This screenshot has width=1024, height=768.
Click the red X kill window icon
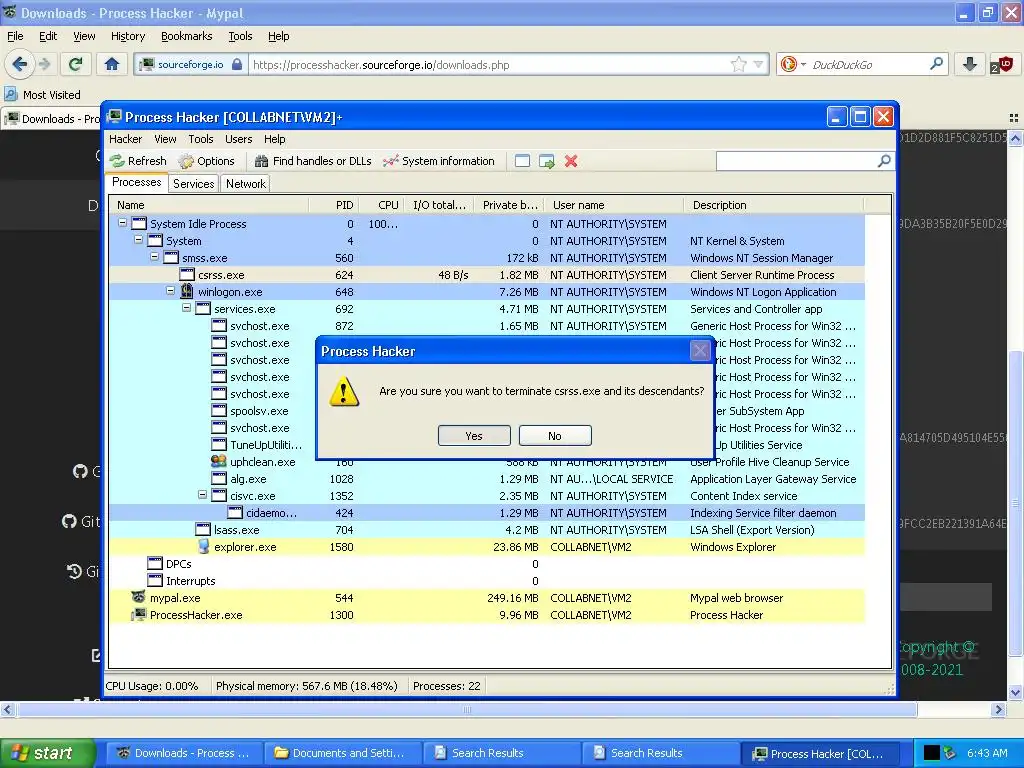[571, 161]
